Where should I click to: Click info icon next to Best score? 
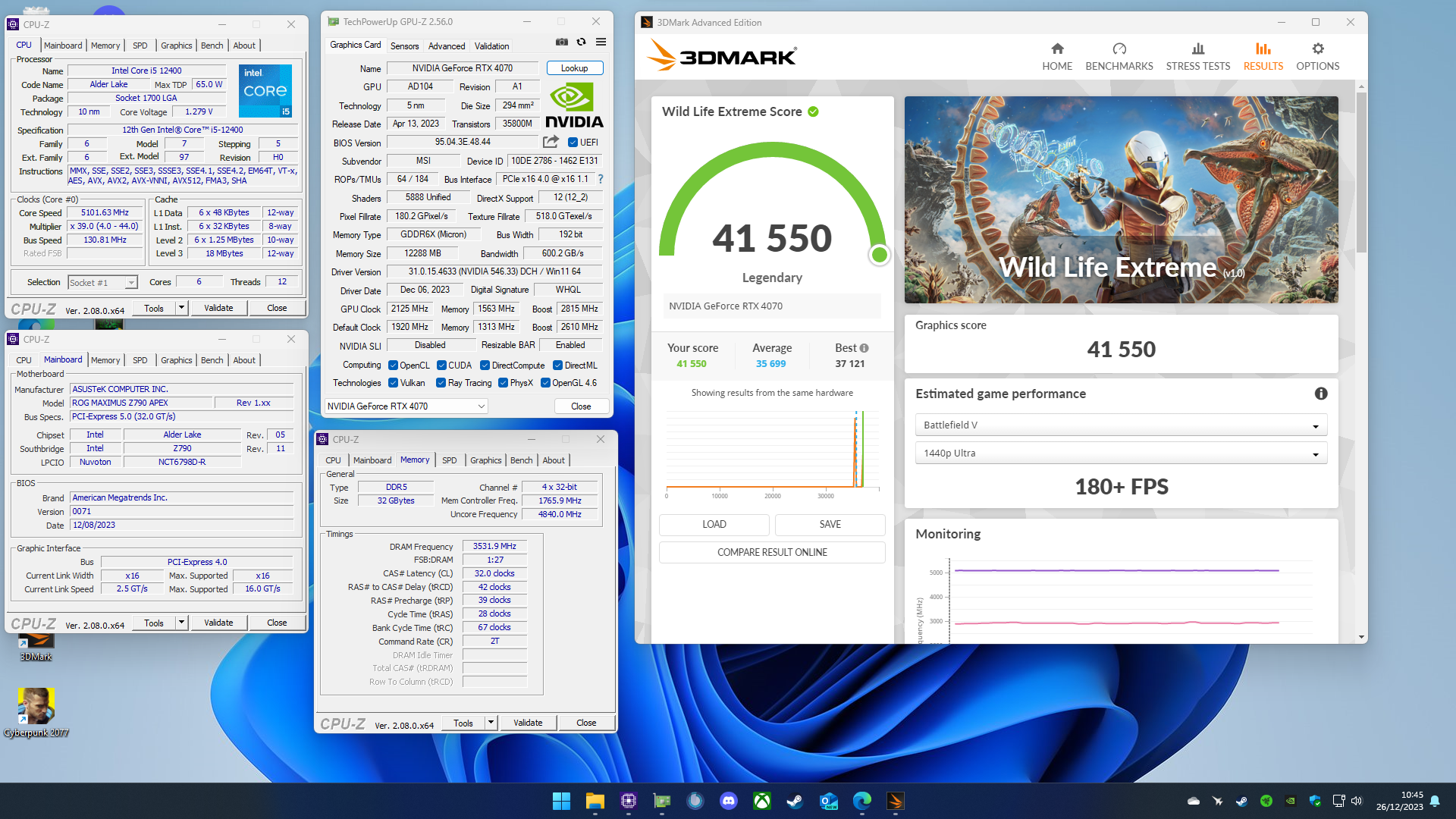pyautogui.click(x=864, y=348)
